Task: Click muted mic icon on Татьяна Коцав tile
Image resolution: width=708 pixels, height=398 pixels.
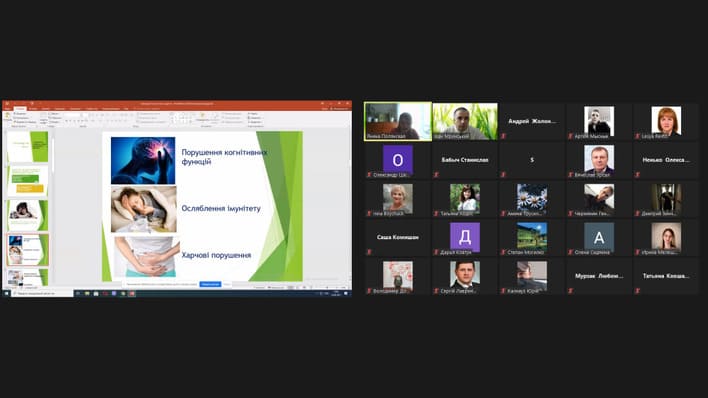Action: 638,291
